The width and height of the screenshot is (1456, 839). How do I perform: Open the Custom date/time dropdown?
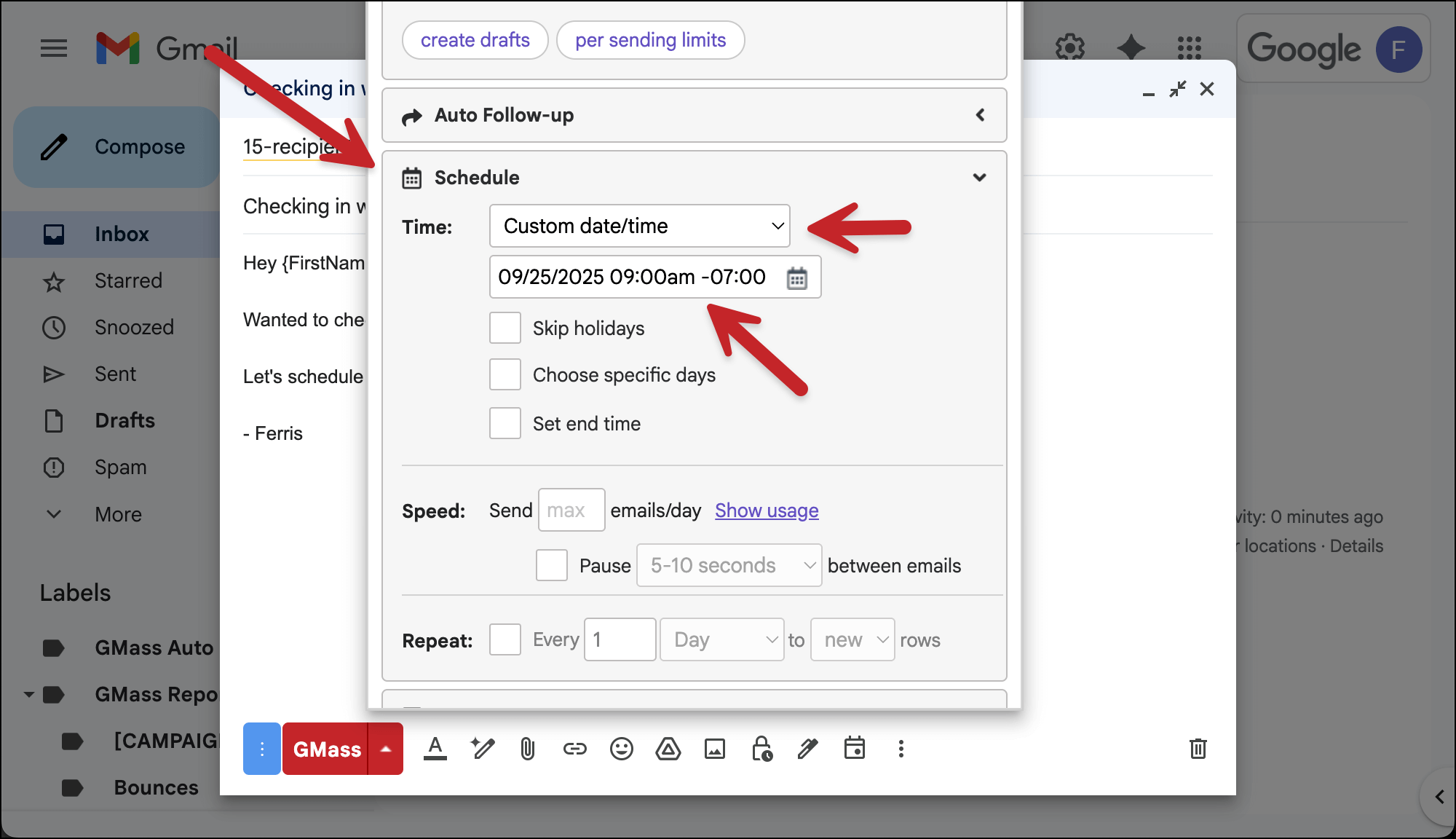[x=639, y=227]
